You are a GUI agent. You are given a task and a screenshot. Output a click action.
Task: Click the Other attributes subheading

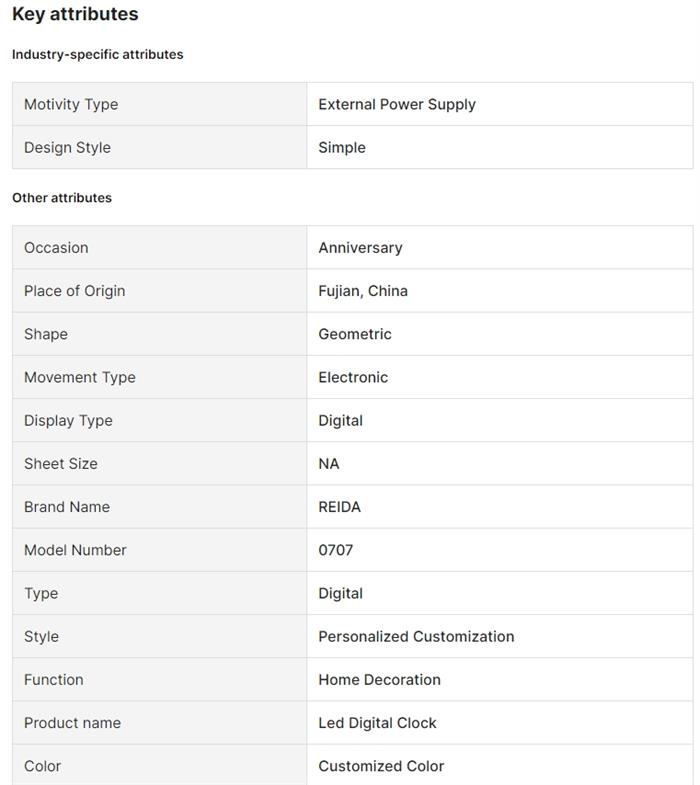point(62,197)
